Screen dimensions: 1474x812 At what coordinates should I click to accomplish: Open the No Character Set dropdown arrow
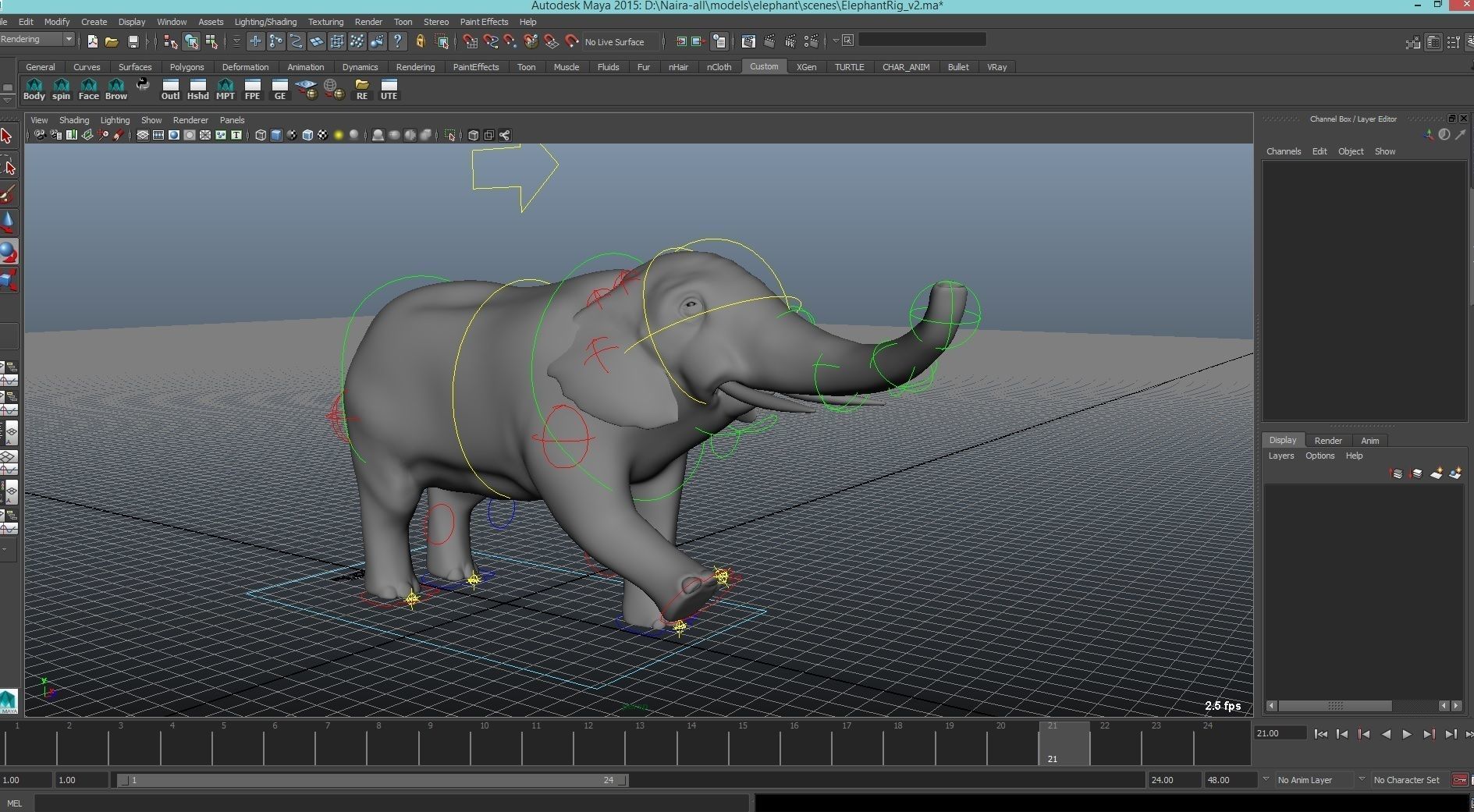pyautogui.click(x=1362, y=779)
